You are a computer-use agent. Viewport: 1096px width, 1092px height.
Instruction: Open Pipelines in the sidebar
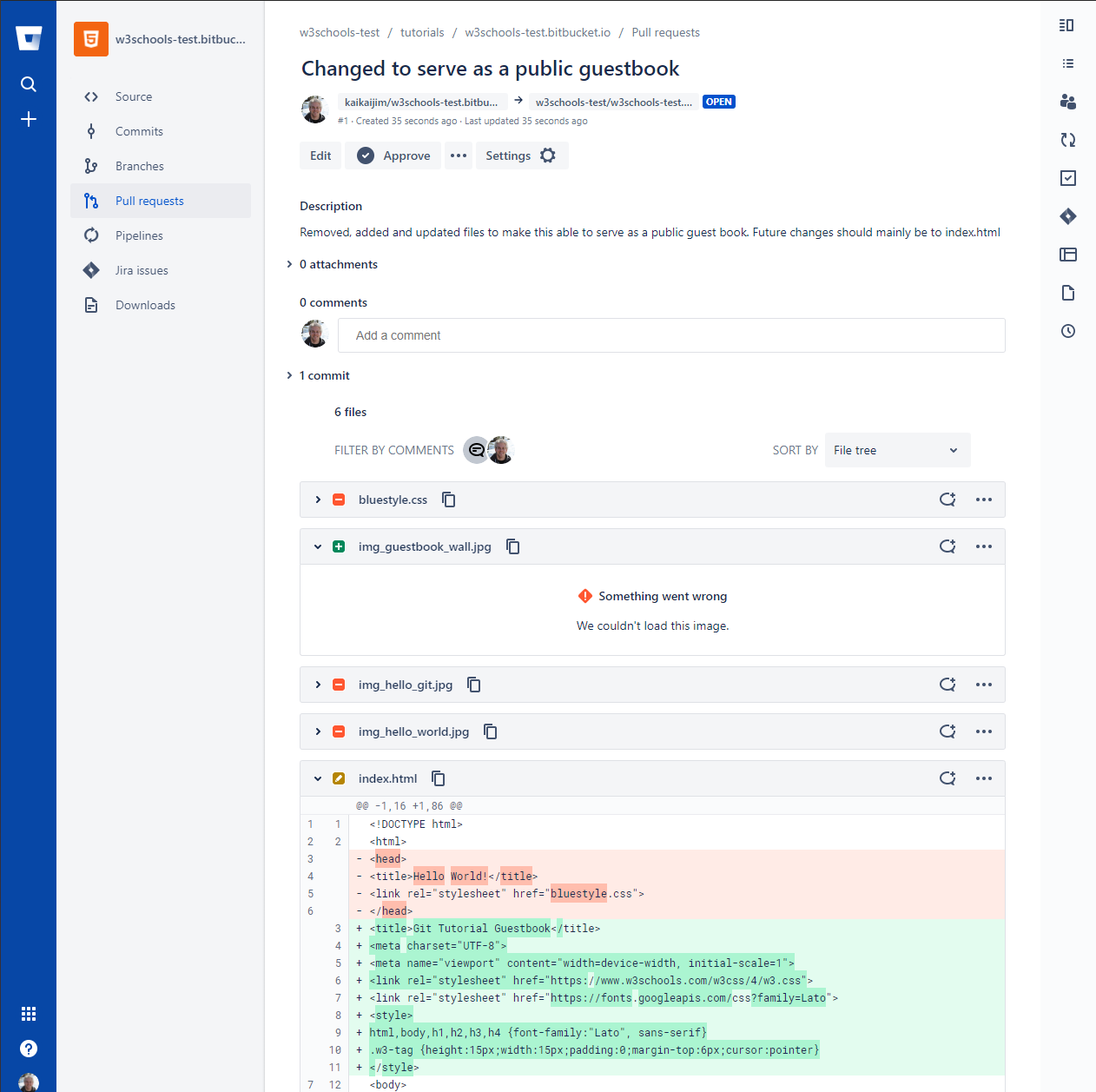[139, 235]
